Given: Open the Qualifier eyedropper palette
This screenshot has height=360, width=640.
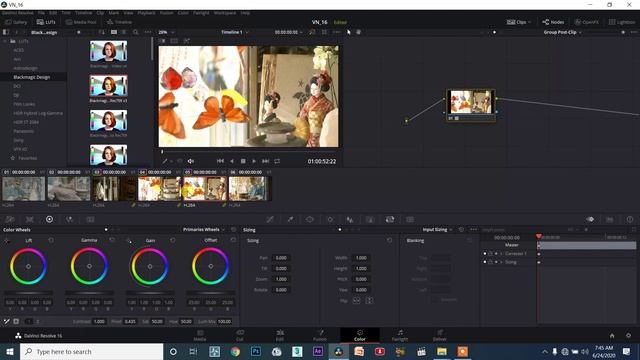Looking at the screenshot, I should (290, 219).
